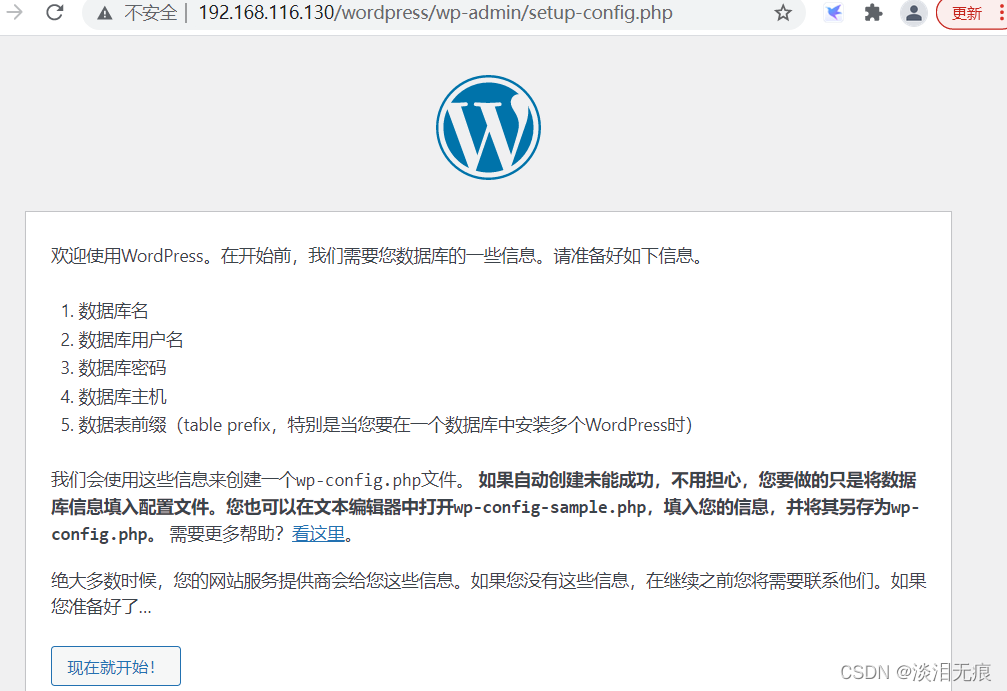1007x691 pixels.
Task: Open the blue bird extension icon
Action: 833,13
